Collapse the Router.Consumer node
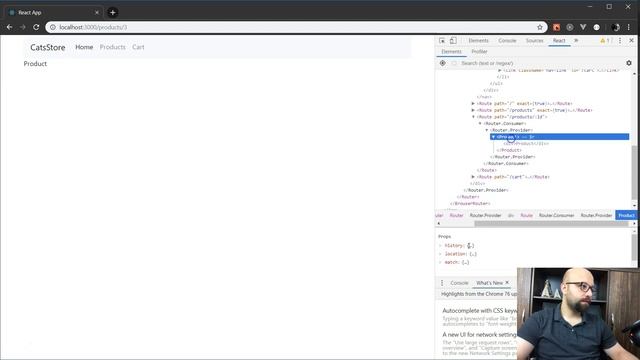640x360 pixels. coord(480,123)
